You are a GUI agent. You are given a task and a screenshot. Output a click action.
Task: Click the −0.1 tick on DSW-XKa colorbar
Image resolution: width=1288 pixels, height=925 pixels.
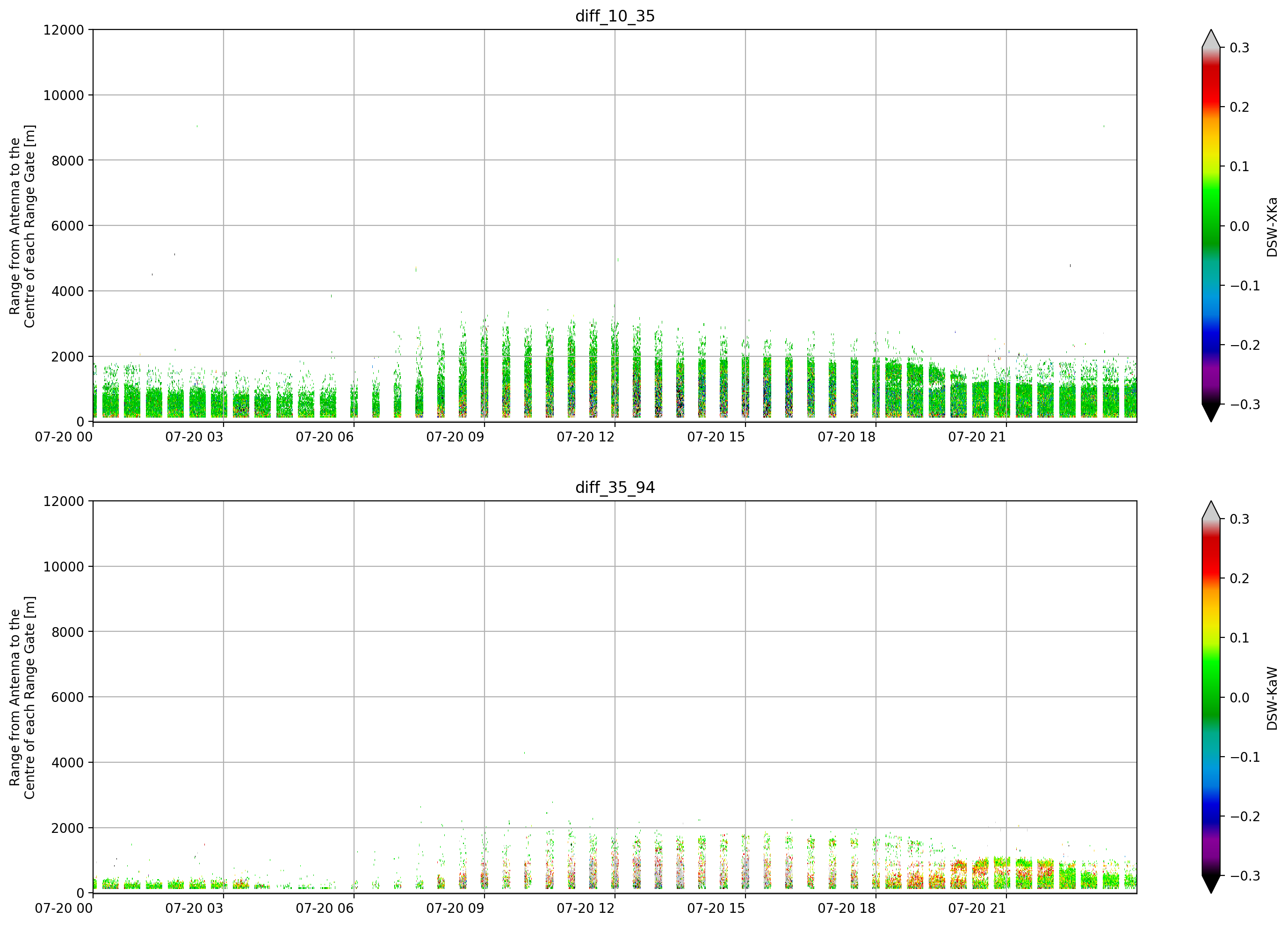click(x=1245, y=286)
